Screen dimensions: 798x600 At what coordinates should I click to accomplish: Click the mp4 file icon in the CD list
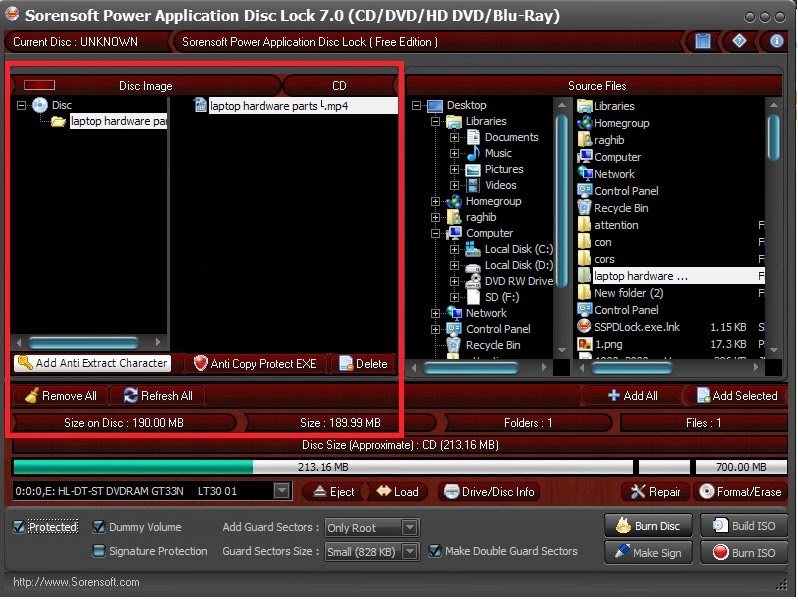coord(200,105)
